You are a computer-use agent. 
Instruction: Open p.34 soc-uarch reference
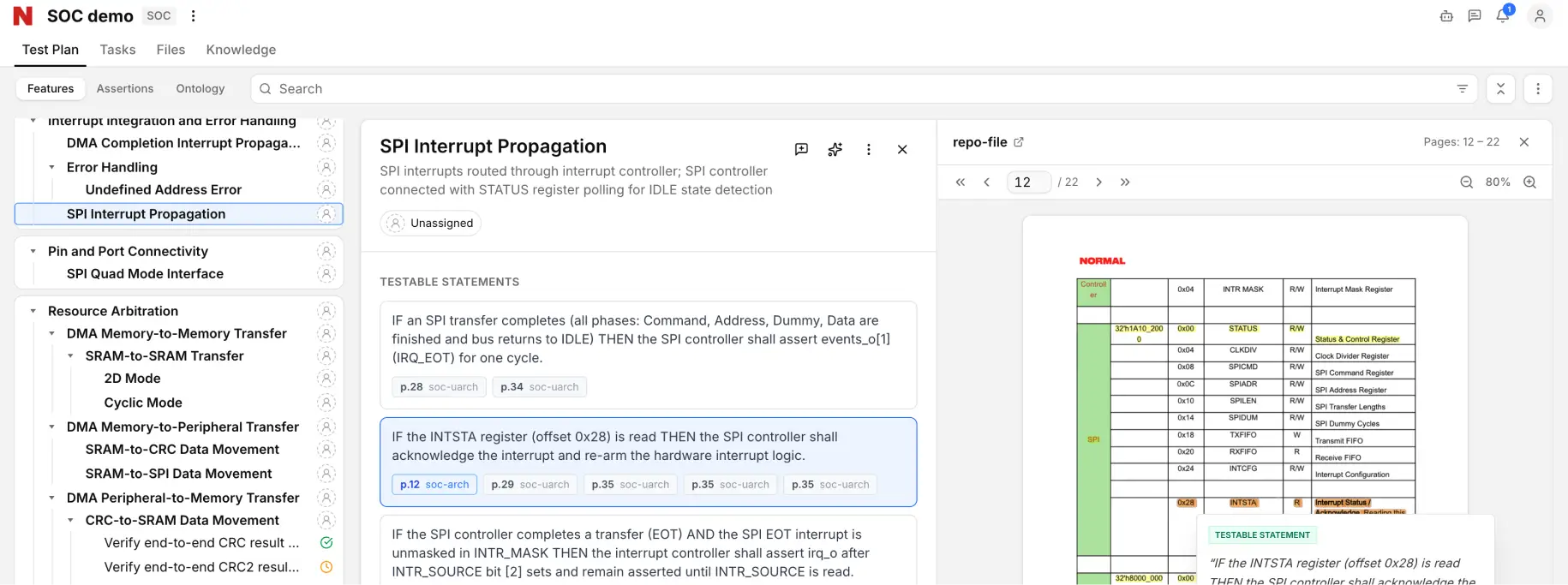point(539,387)
